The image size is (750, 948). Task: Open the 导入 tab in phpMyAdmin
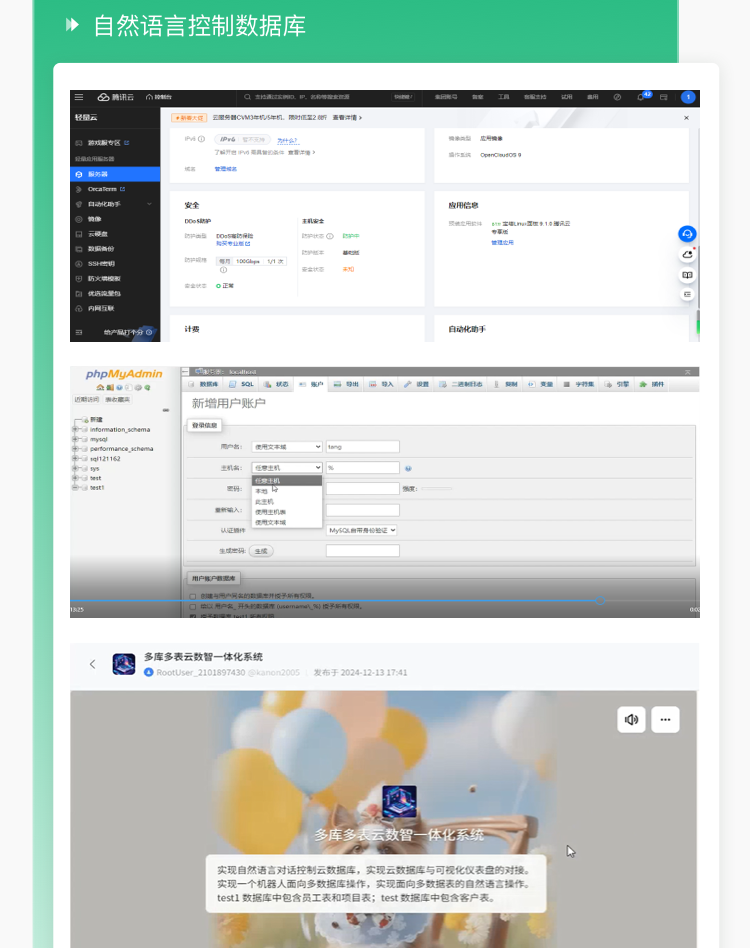point(381,385)
